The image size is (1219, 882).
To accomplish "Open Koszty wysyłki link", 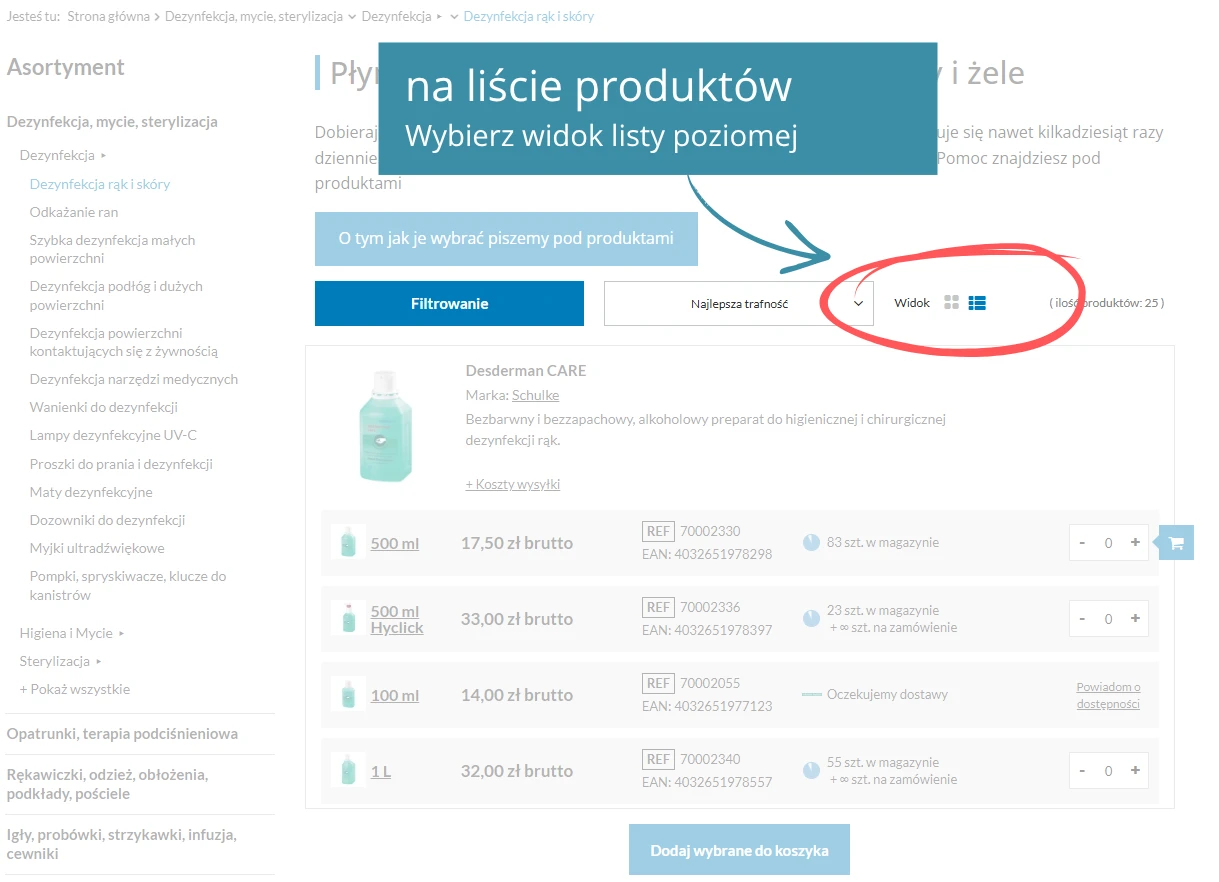I will click(x=513, y=484).
